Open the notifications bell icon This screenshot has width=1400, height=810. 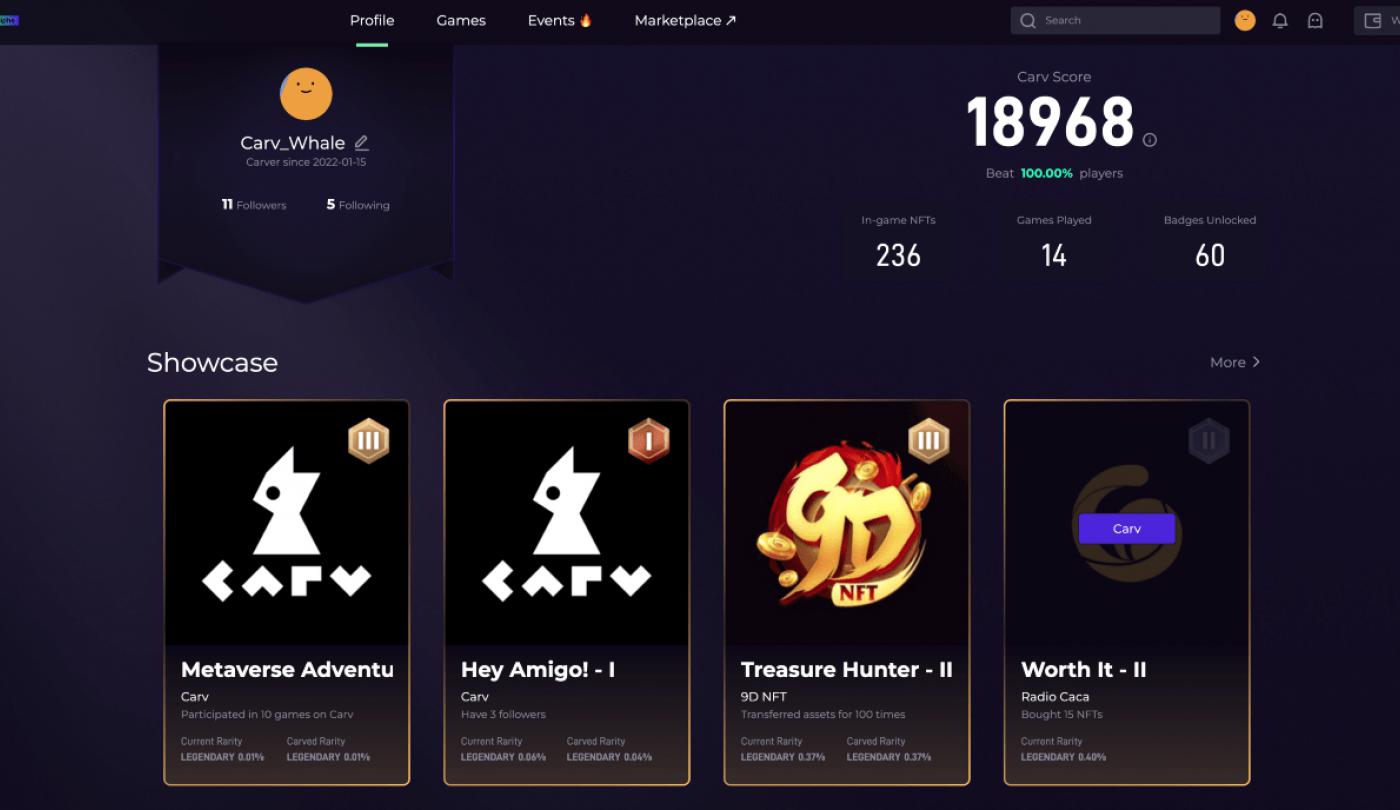point(1280,20)
